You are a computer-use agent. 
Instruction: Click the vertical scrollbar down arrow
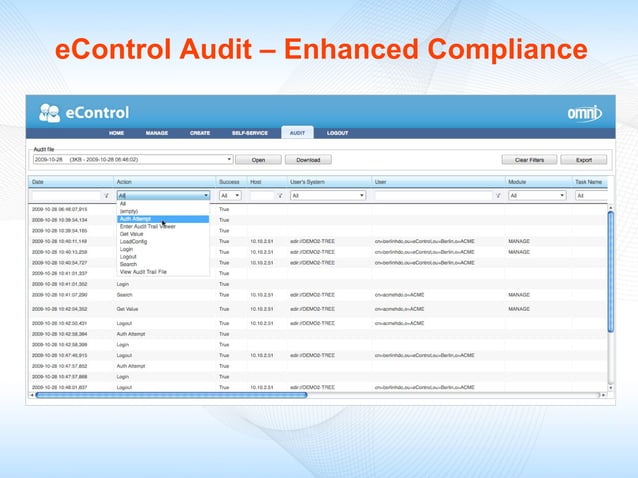[x=610, y=388]
